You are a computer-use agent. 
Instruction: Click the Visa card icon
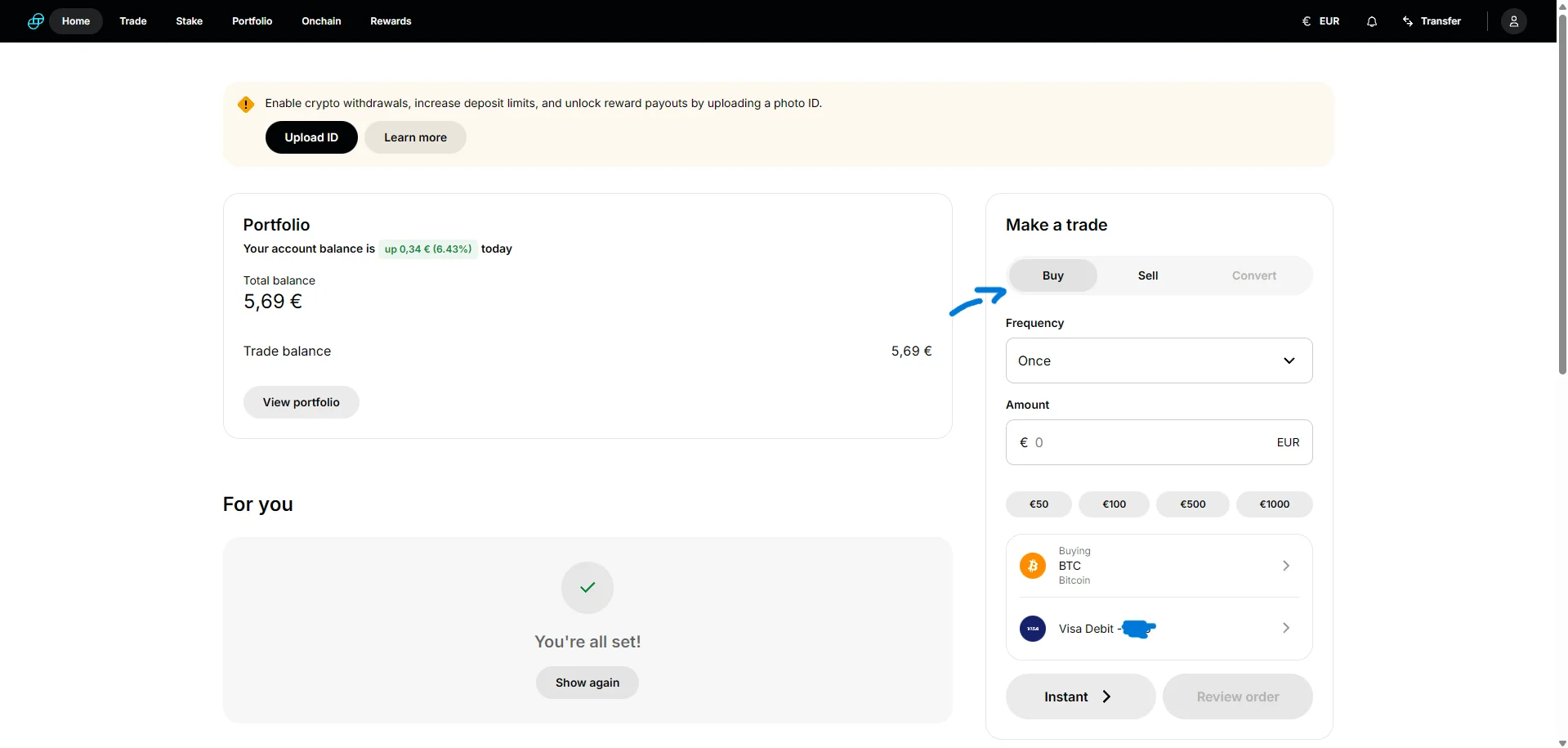point(1031,628)
